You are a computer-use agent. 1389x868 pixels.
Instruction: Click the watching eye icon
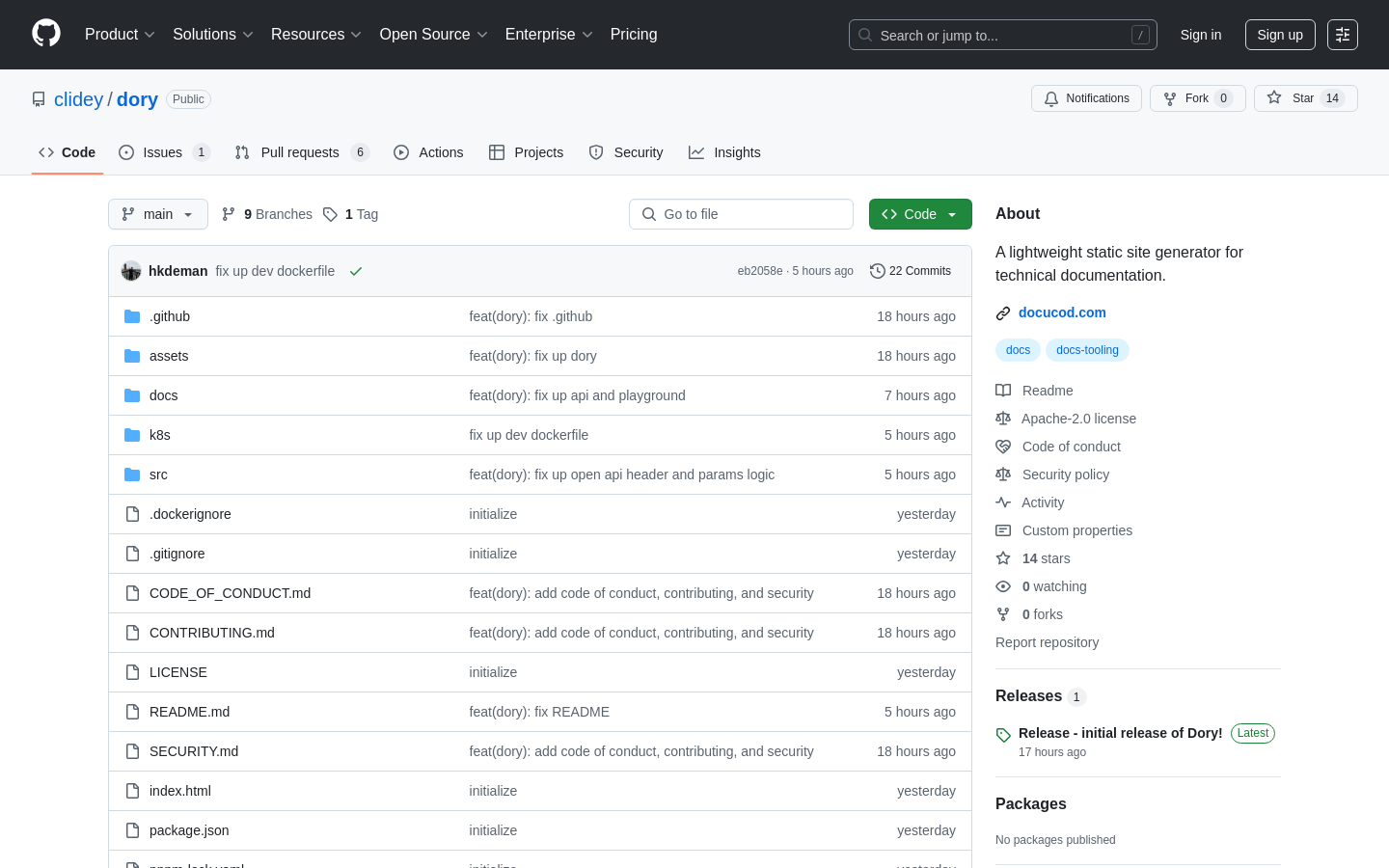tap(1003, 586)
